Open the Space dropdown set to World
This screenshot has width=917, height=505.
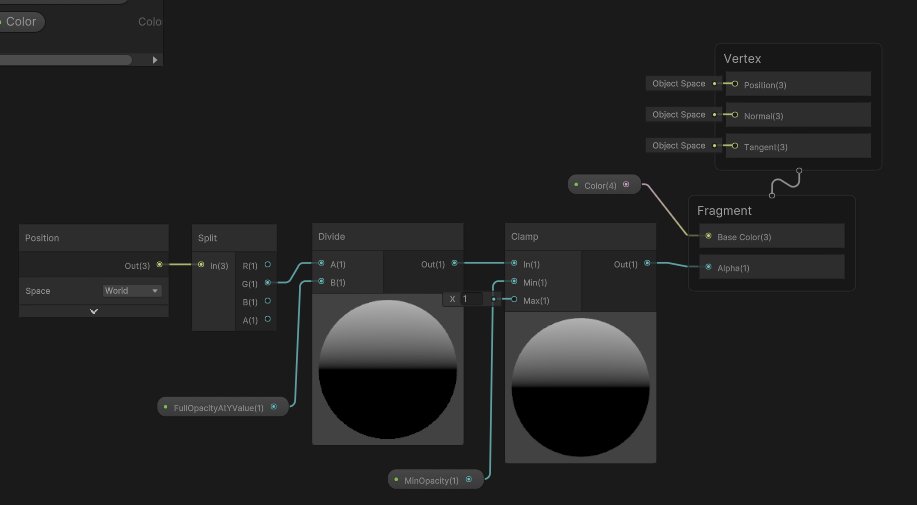coord(132,291)
